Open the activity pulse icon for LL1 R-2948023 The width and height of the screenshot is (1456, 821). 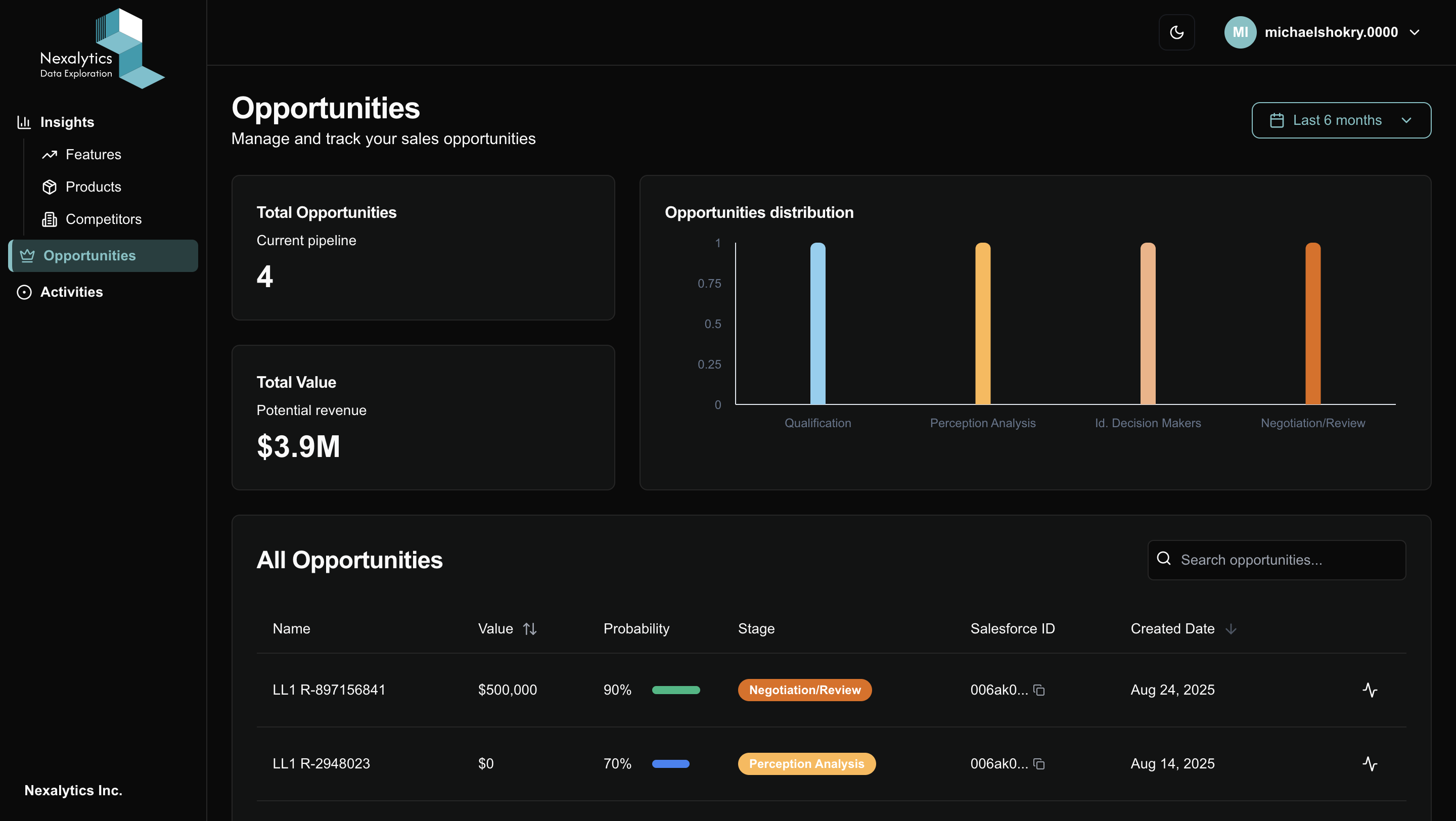click(1370, 763)
